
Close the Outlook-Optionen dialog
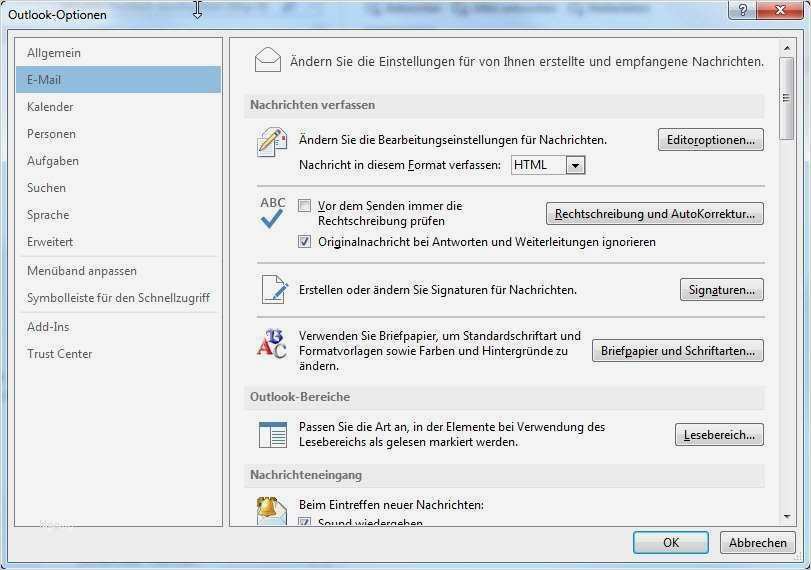pos(780,10)
